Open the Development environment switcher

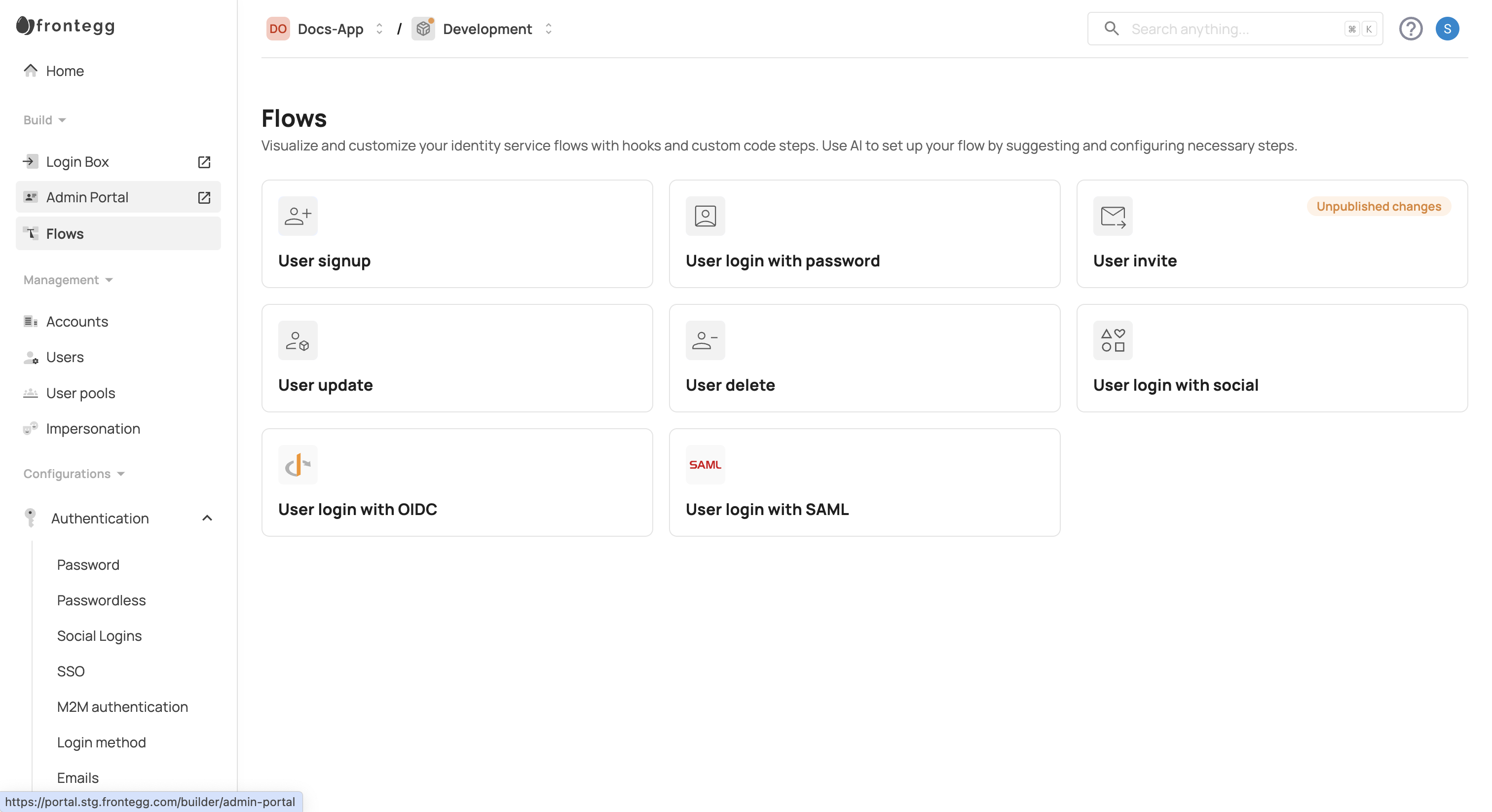tap(486, 29)
